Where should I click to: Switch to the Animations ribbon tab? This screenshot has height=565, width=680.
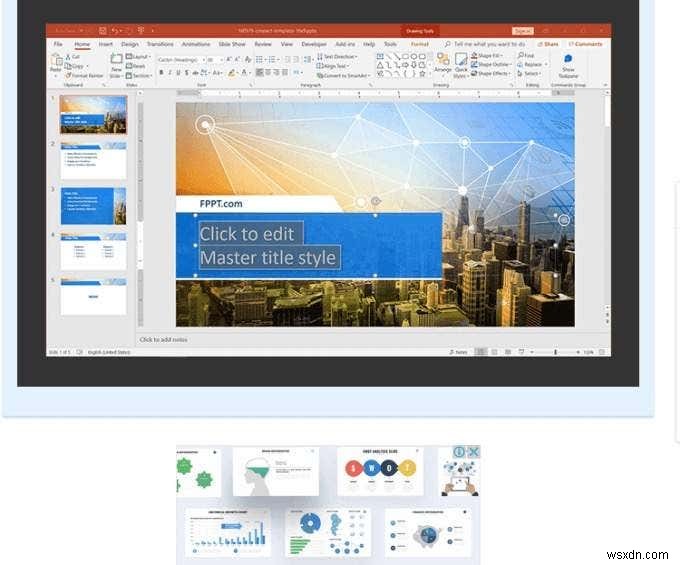point(196,44)
